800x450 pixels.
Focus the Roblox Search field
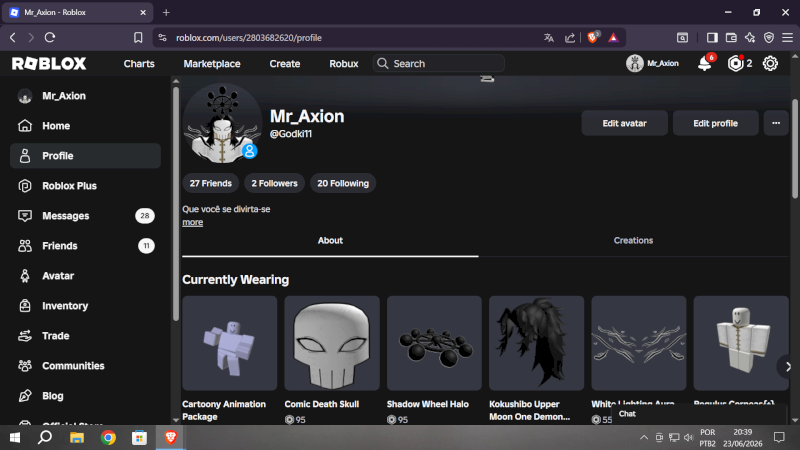pyautogui.click(x=439, y=63)
